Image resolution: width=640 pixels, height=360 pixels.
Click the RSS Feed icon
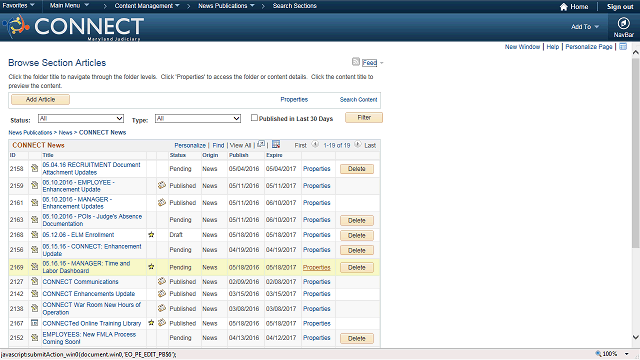(356, 62)
